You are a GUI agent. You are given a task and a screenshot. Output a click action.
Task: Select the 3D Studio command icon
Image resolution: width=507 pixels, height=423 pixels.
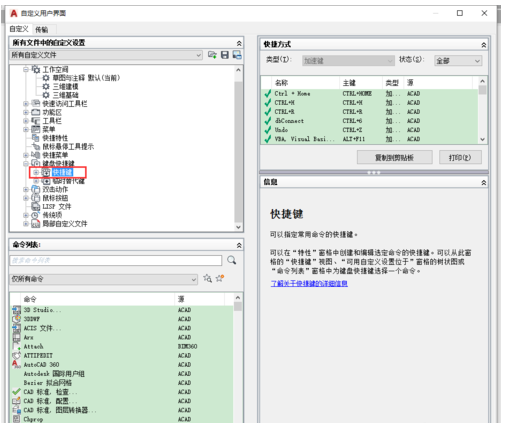click(x=16, y=310)
